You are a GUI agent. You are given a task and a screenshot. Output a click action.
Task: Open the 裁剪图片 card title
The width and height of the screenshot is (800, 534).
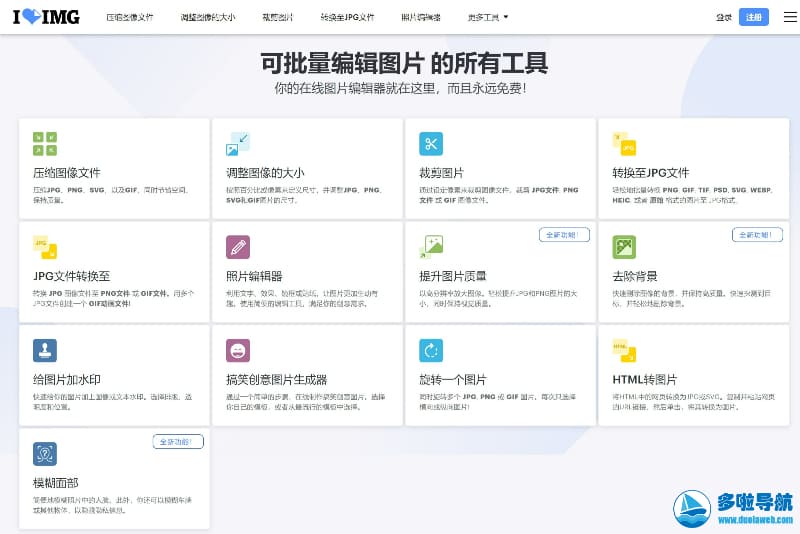441,173
